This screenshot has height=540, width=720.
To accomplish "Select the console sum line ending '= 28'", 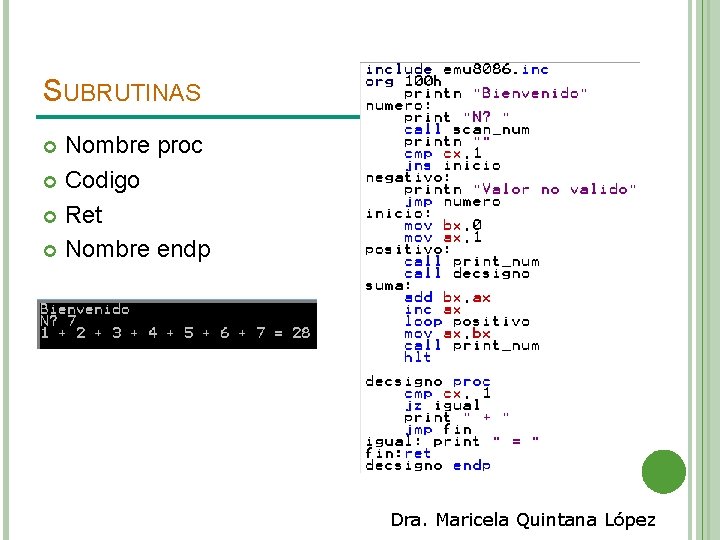I will click(x=175, y=332).
